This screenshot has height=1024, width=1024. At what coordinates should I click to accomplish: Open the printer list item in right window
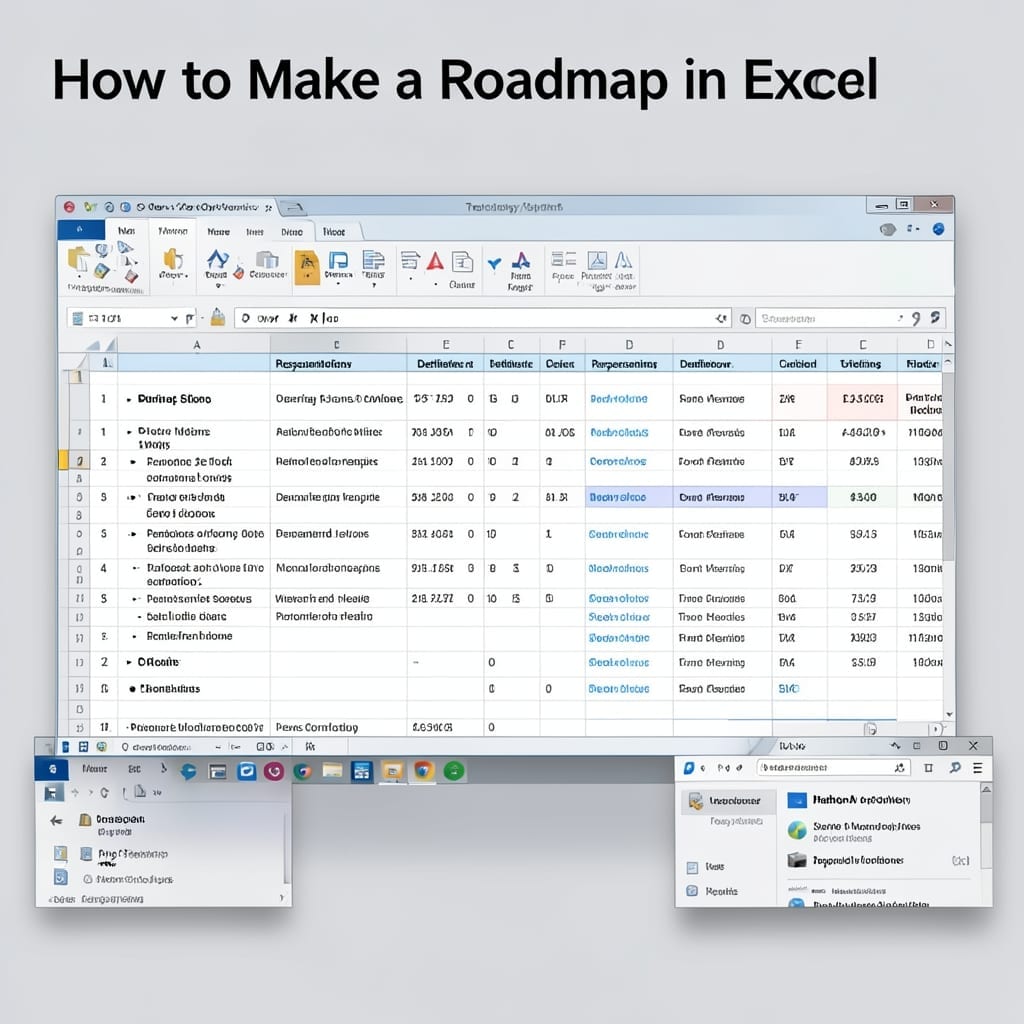coord(844,860)
